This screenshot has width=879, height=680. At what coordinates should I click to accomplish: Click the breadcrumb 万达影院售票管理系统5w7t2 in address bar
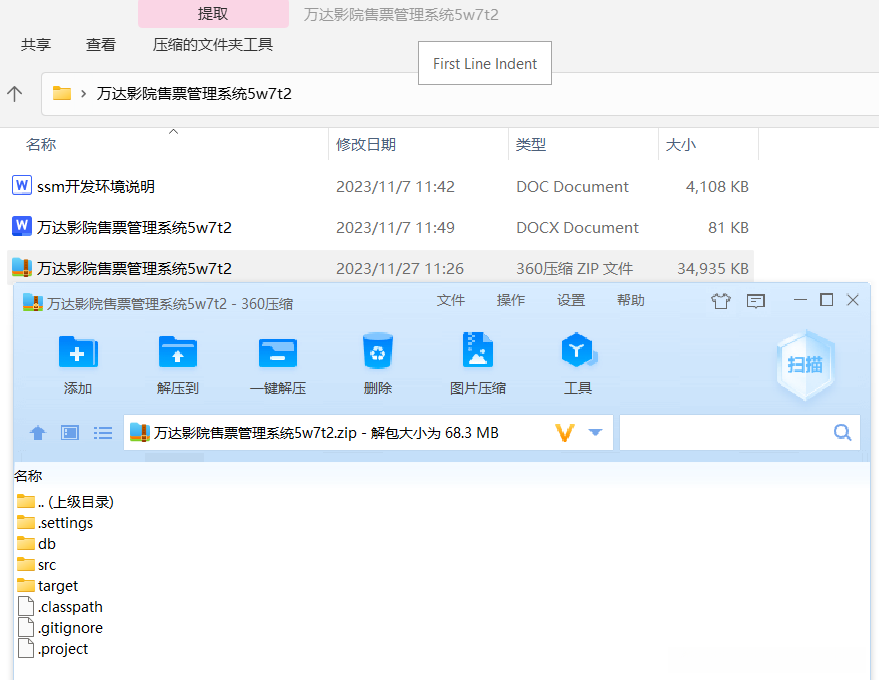[x=194, y=93]
